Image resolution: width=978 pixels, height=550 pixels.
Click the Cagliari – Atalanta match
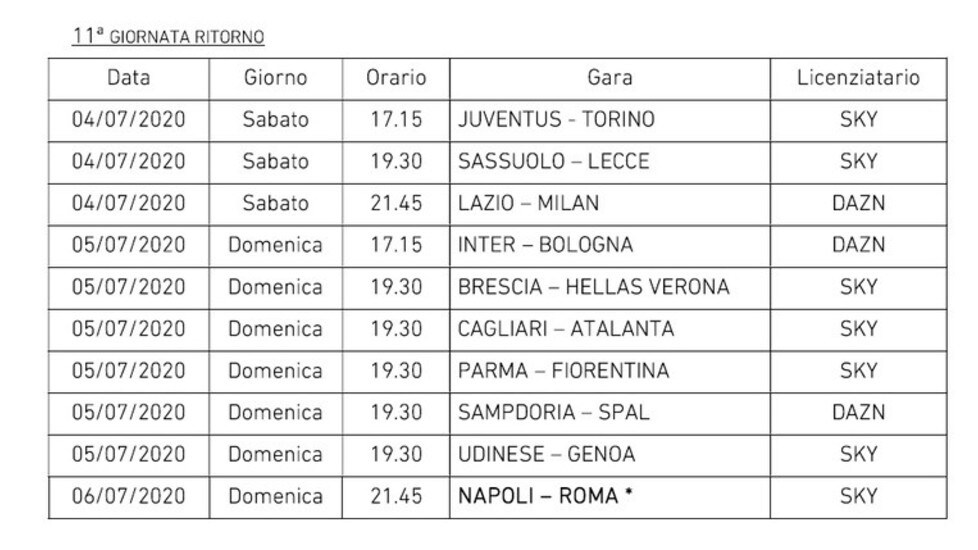pos(566,328)
